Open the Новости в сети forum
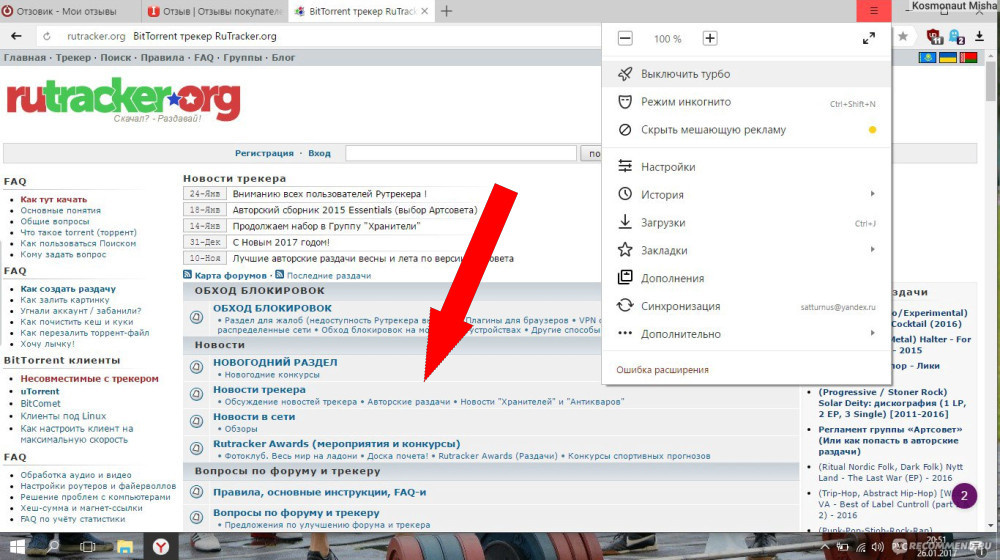1000x560 pixels. click(254, 417)
